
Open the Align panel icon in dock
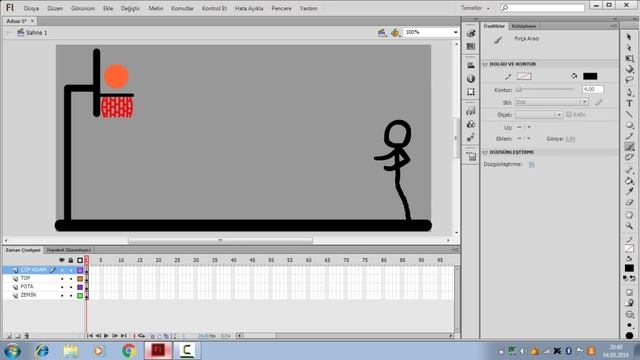(x=471, y=65)
